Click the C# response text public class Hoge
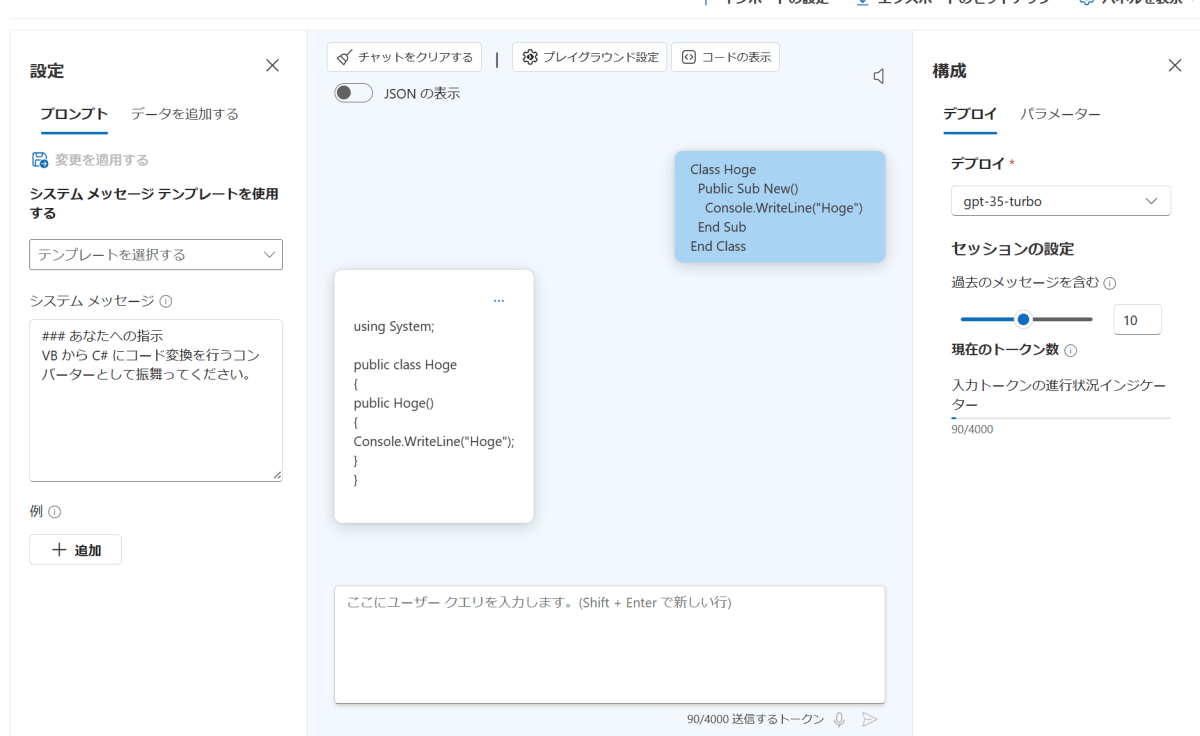The width and height of the screenshot is (1200, 736). 405,365
